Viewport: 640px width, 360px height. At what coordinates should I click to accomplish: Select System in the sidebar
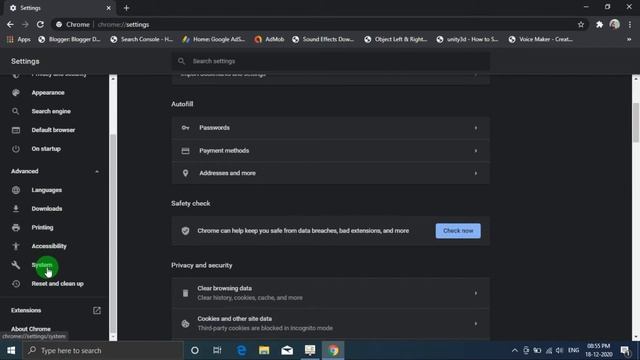click(42, 265)
